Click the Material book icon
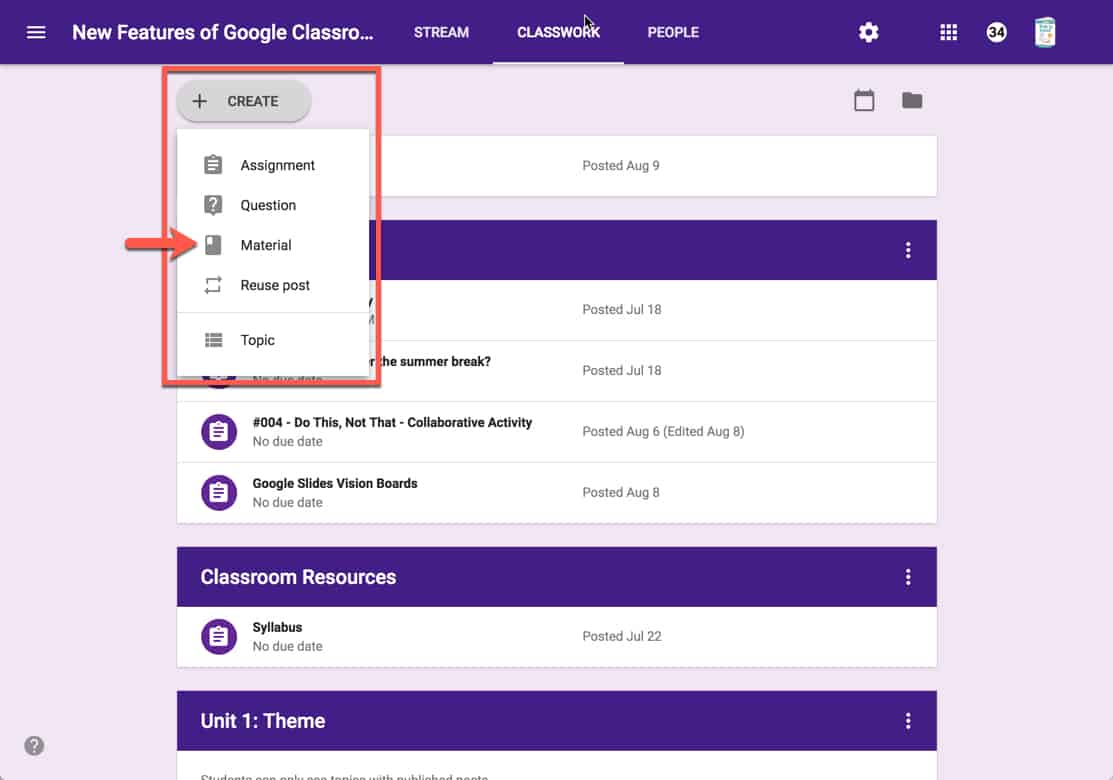The height and width of the screenshot is (780, 1113). [x=213, y=245]
